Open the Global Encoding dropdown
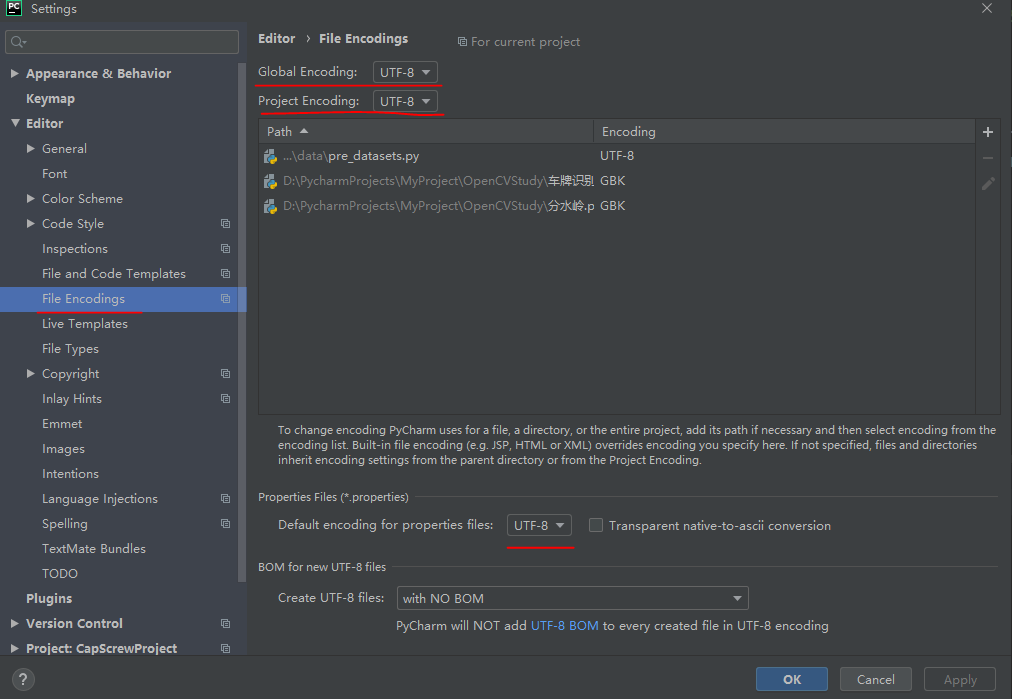Image resolution: width=1012 pixels, height=699 pixels. tap(405, 72)
